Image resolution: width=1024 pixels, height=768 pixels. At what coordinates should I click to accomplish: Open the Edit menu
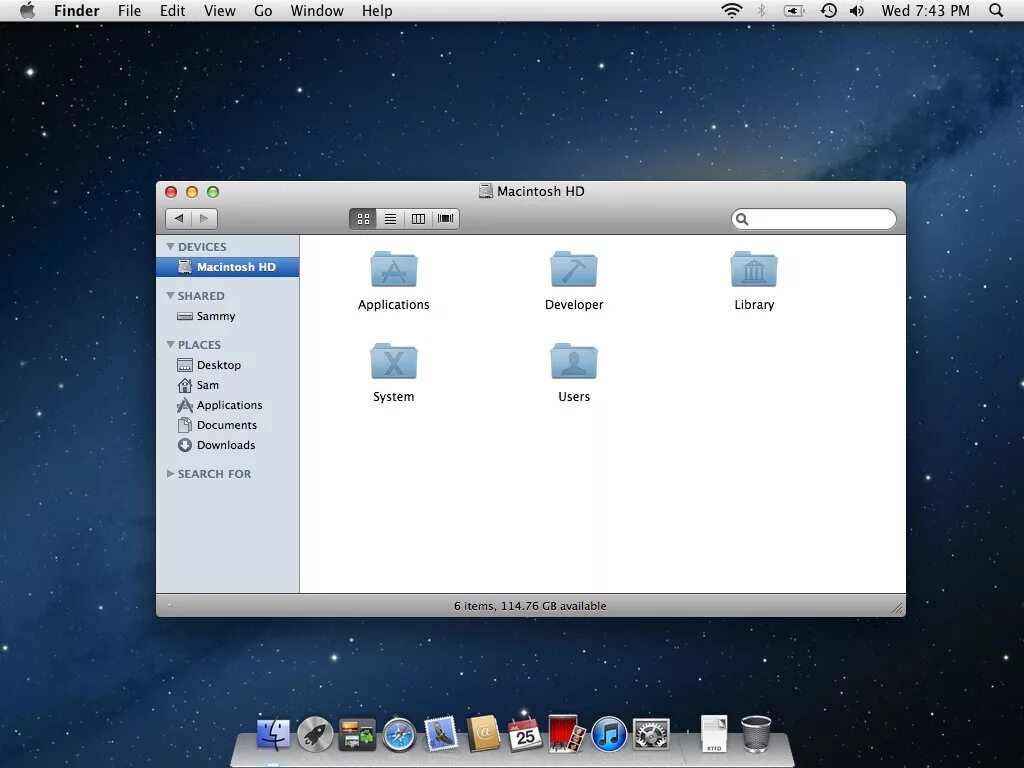(172, 10)
